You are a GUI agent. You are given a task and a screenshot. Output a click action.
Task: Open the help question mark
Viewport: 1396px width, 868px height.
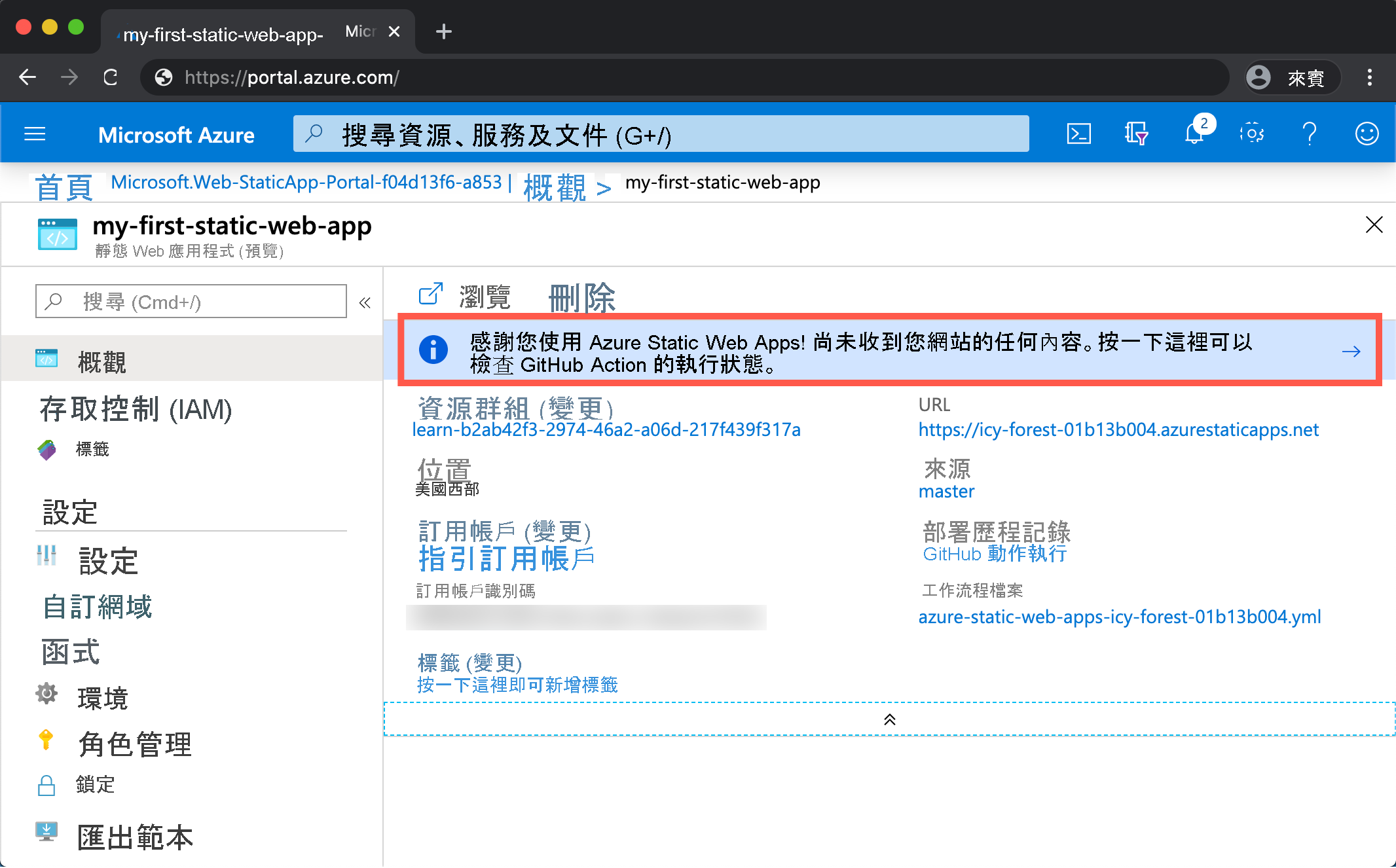1310,134
